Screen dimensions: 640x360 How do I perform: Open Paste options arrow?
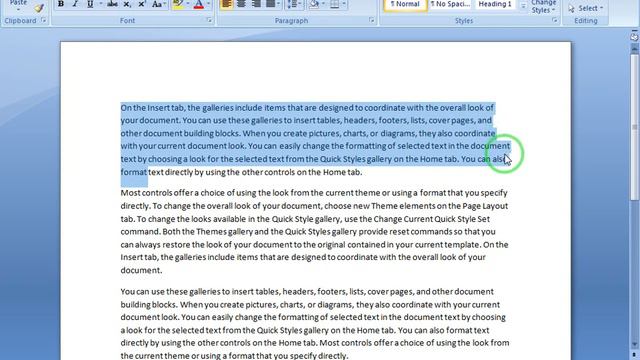pos(18,9)
